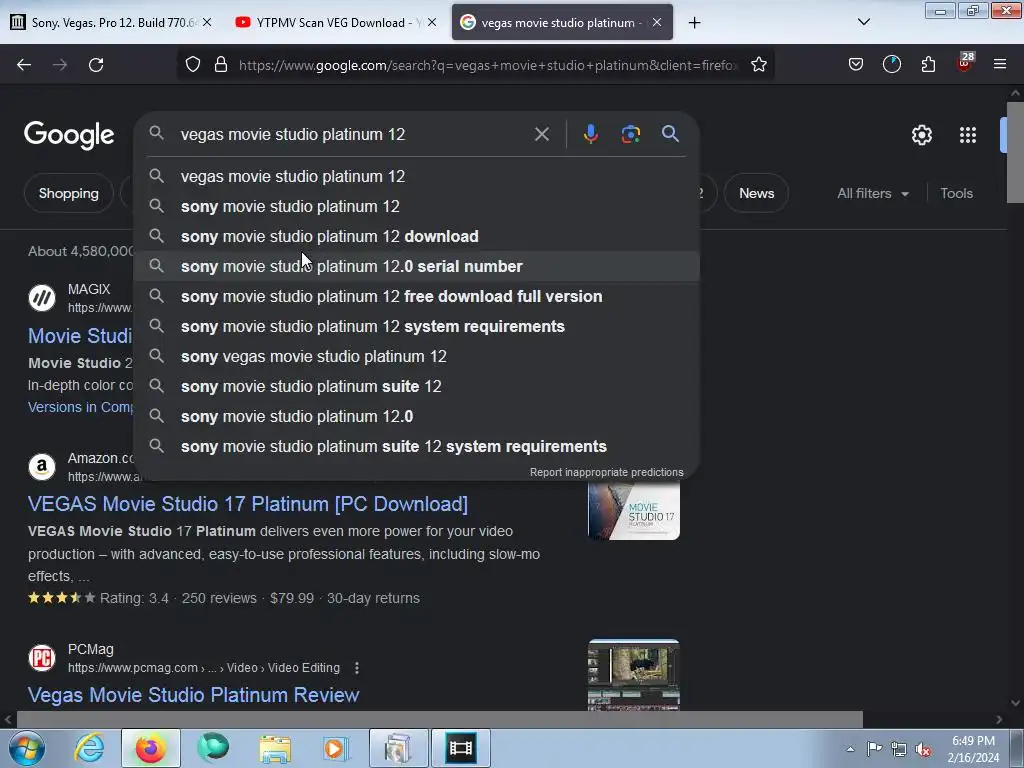Reload the current page
Viewport: 1024px width, 768px height.
click(96, 65)
